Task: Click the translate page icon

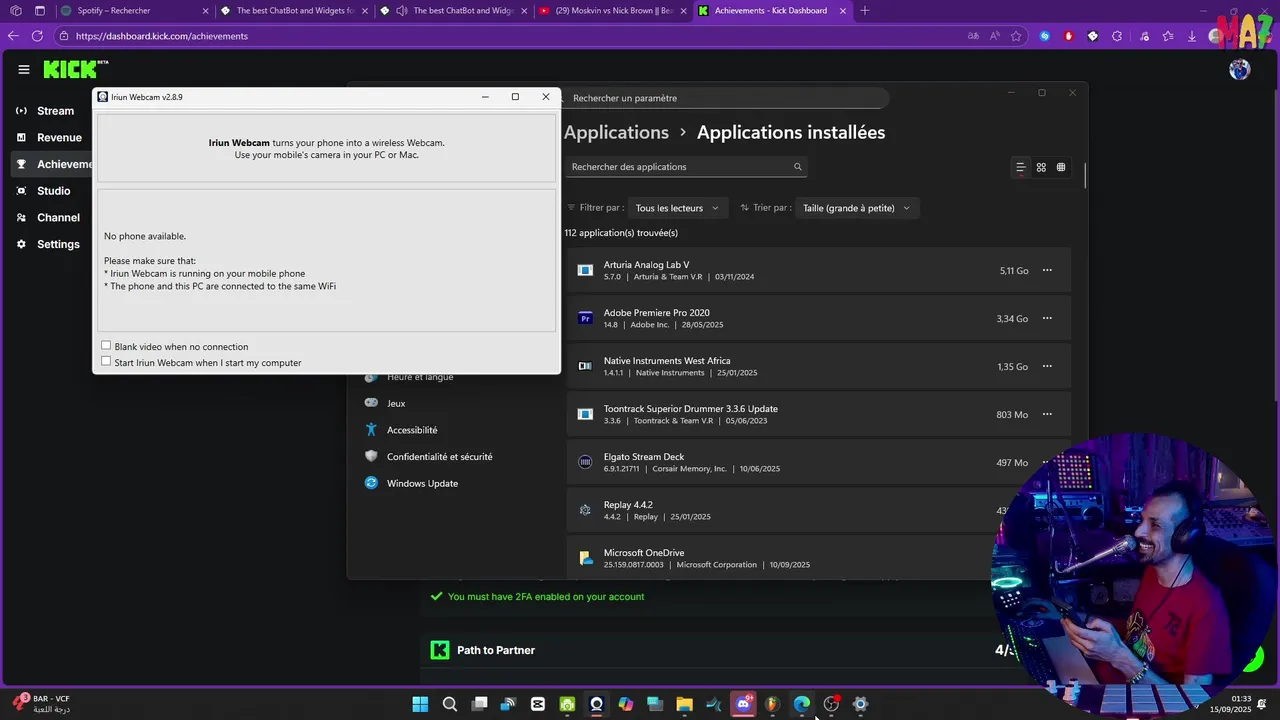Action: coord(973,36)
